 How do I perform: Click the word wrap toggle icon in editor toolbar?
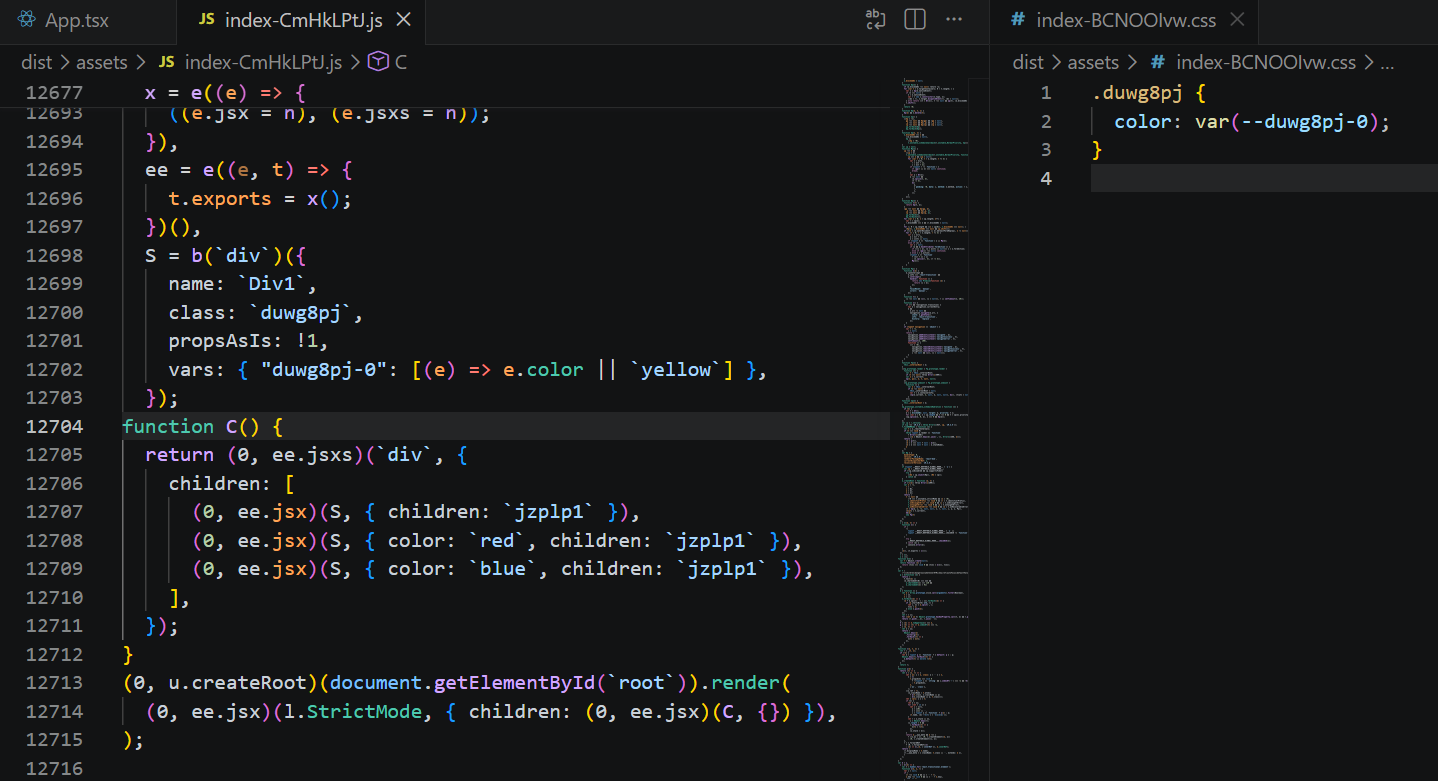coord(875,20)
